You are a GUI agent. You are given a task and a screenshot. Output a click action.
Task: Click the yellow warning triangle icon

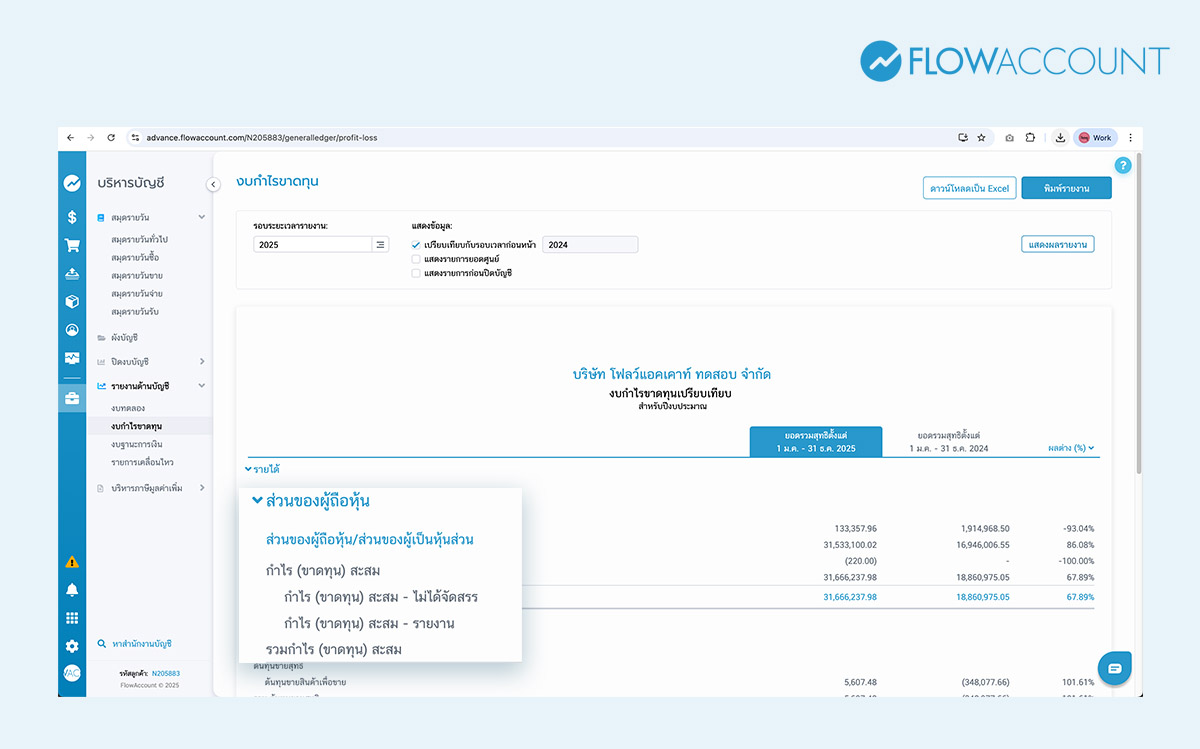[x=72, y=562]
